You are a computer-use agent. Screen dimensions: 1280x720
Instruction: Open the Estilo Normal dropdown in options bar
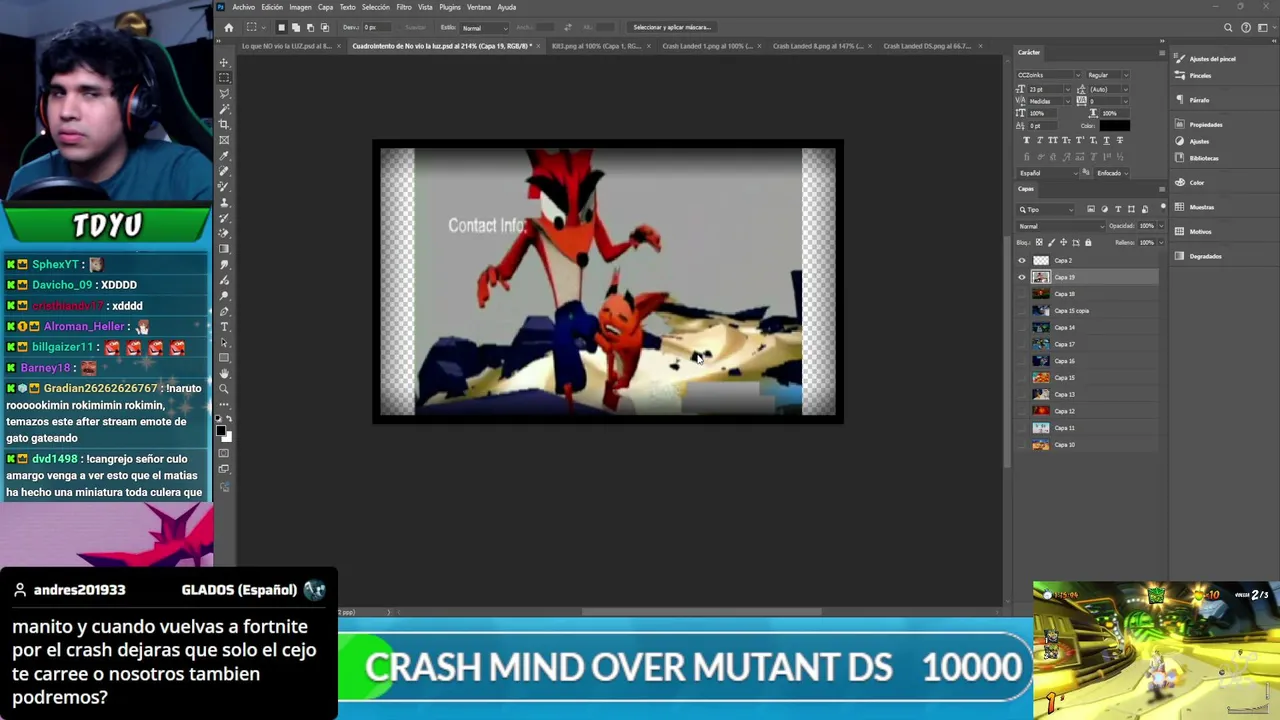point(484,28)
